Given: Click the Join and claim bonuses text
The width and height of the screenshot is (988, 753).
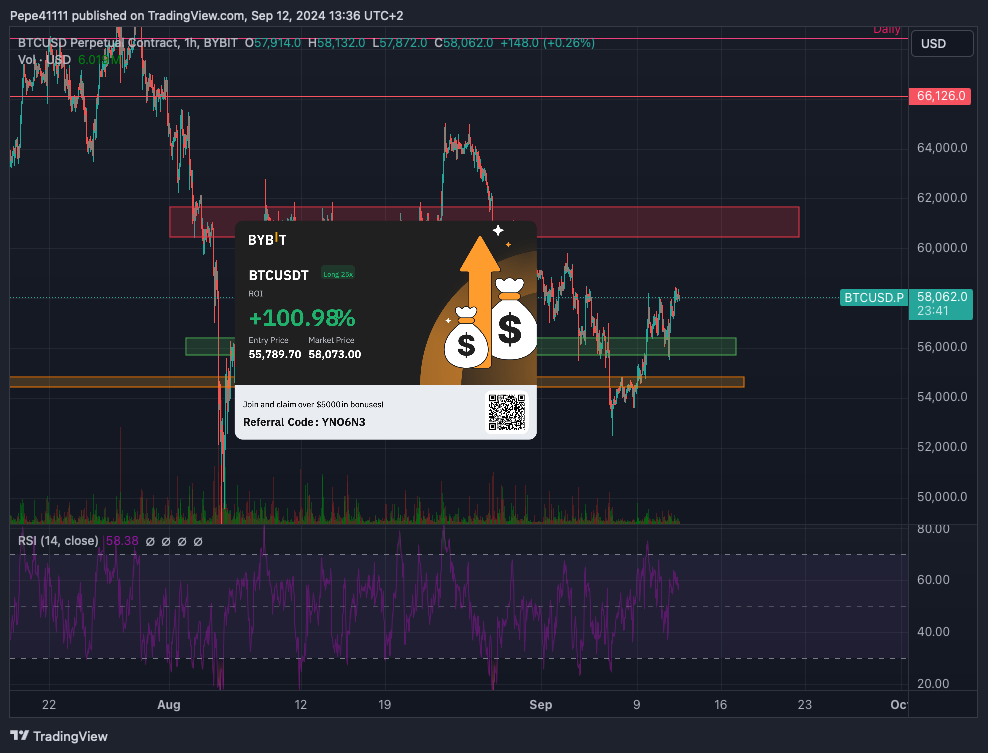Looking at the screenshot, I should coord(313,405).
